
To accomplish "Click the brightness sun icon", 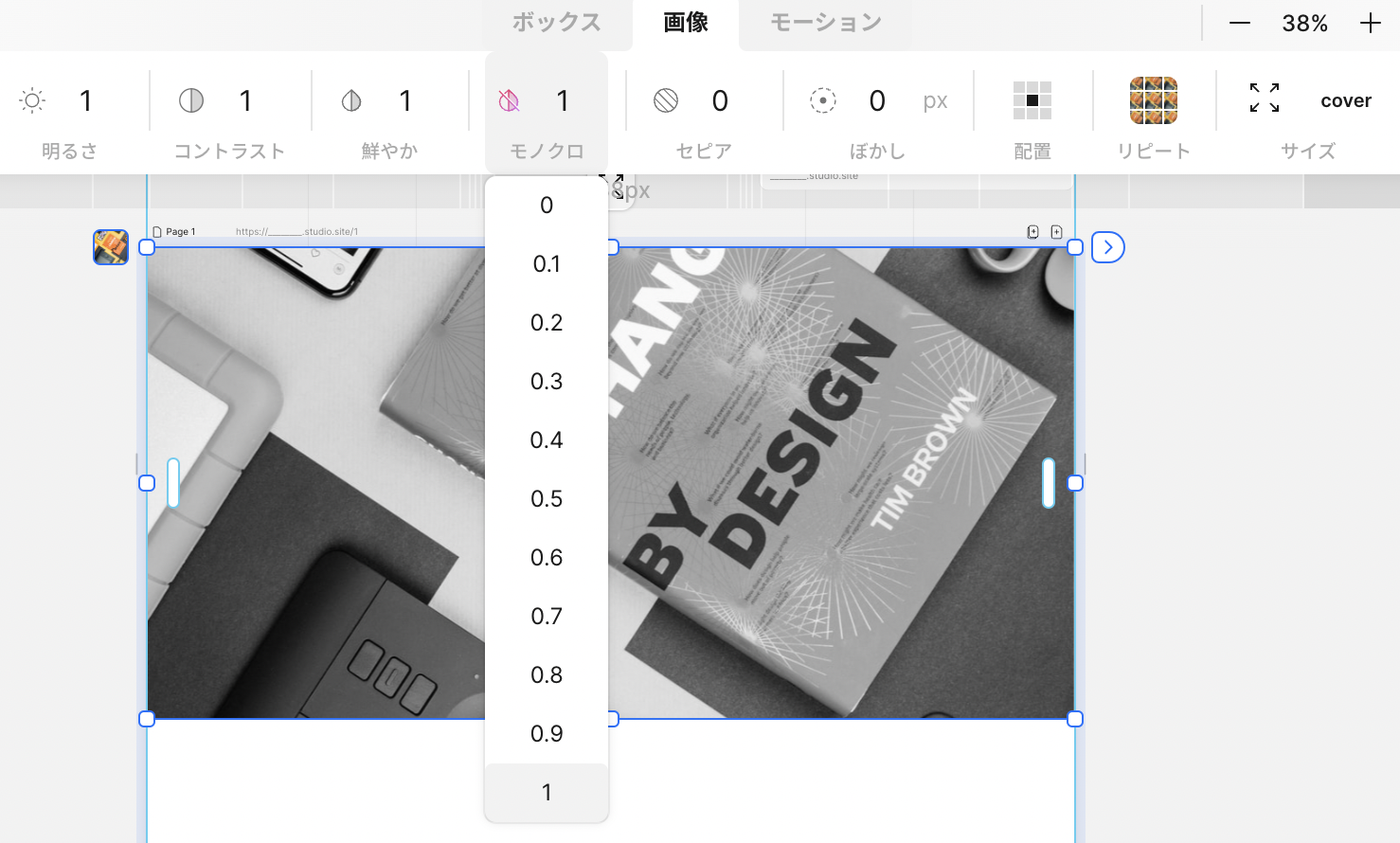I will [x=32, y=100].
